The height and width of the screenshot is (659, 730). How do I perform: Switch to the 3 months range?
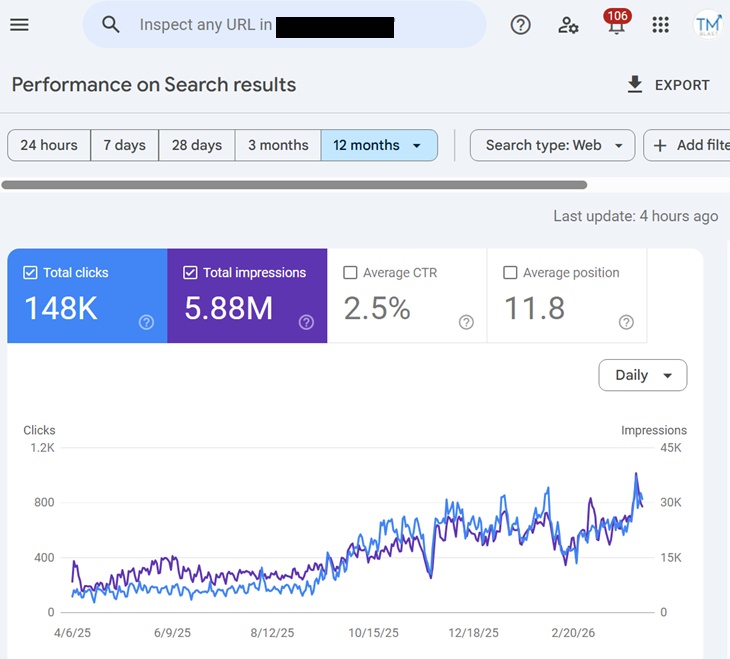tap(278, 145)
